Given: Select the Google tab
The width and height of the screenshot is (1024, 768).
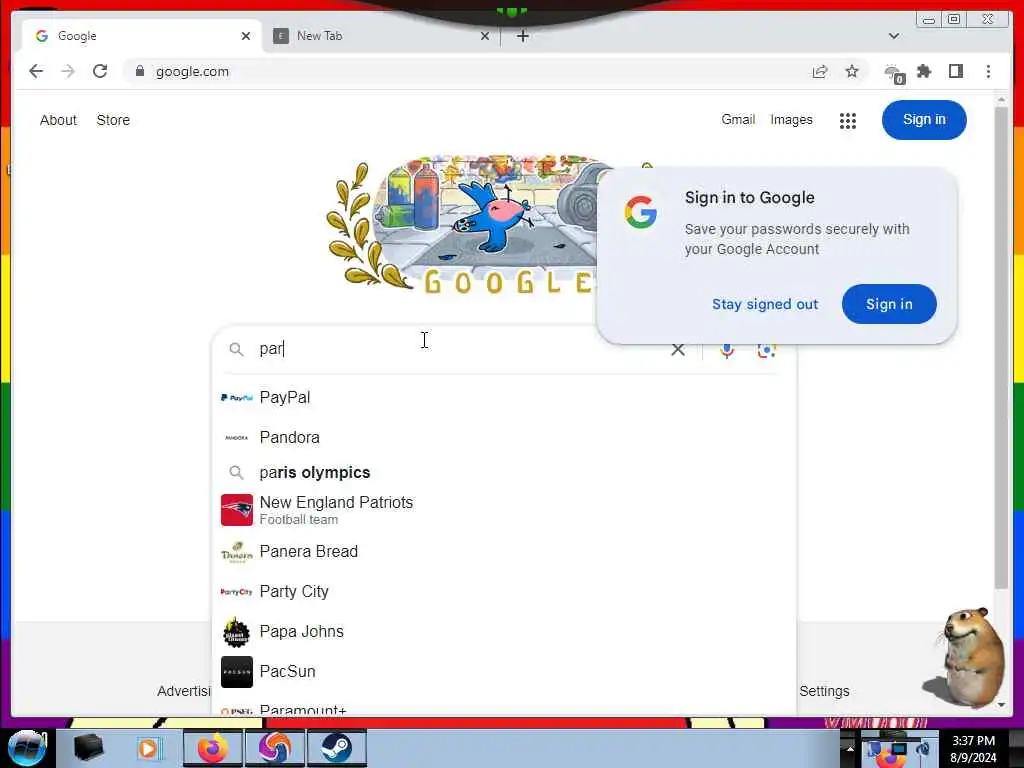Looking at the screenshot, I should click(x=142, y=36).
